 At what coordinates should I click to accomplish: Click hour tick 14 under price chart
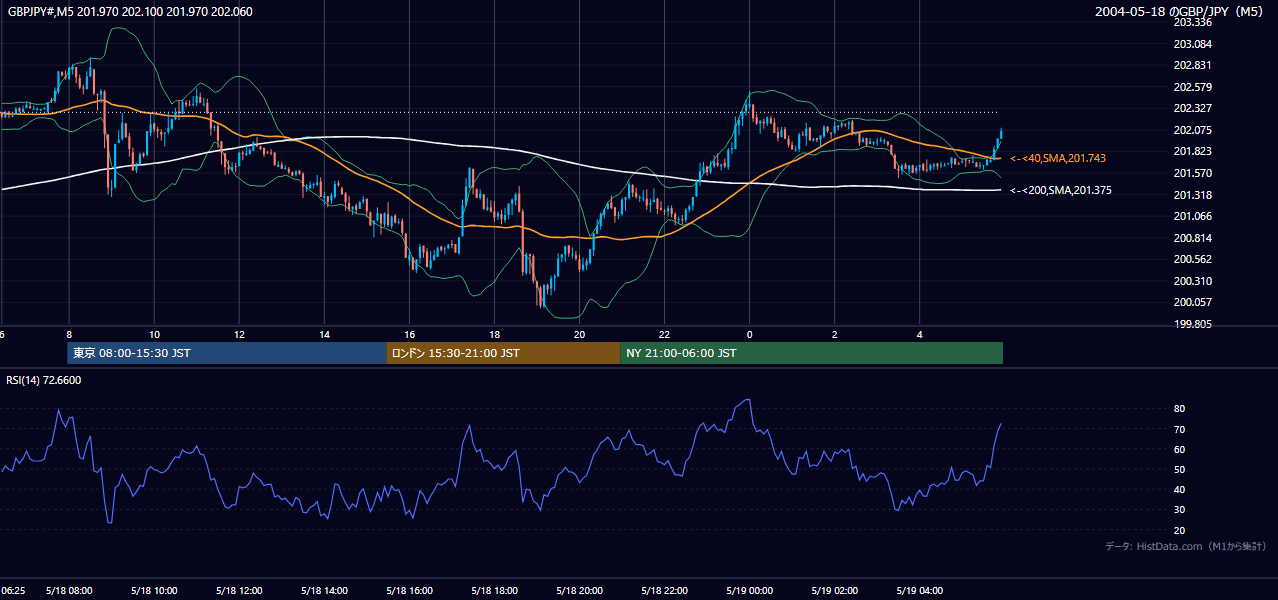324,334
